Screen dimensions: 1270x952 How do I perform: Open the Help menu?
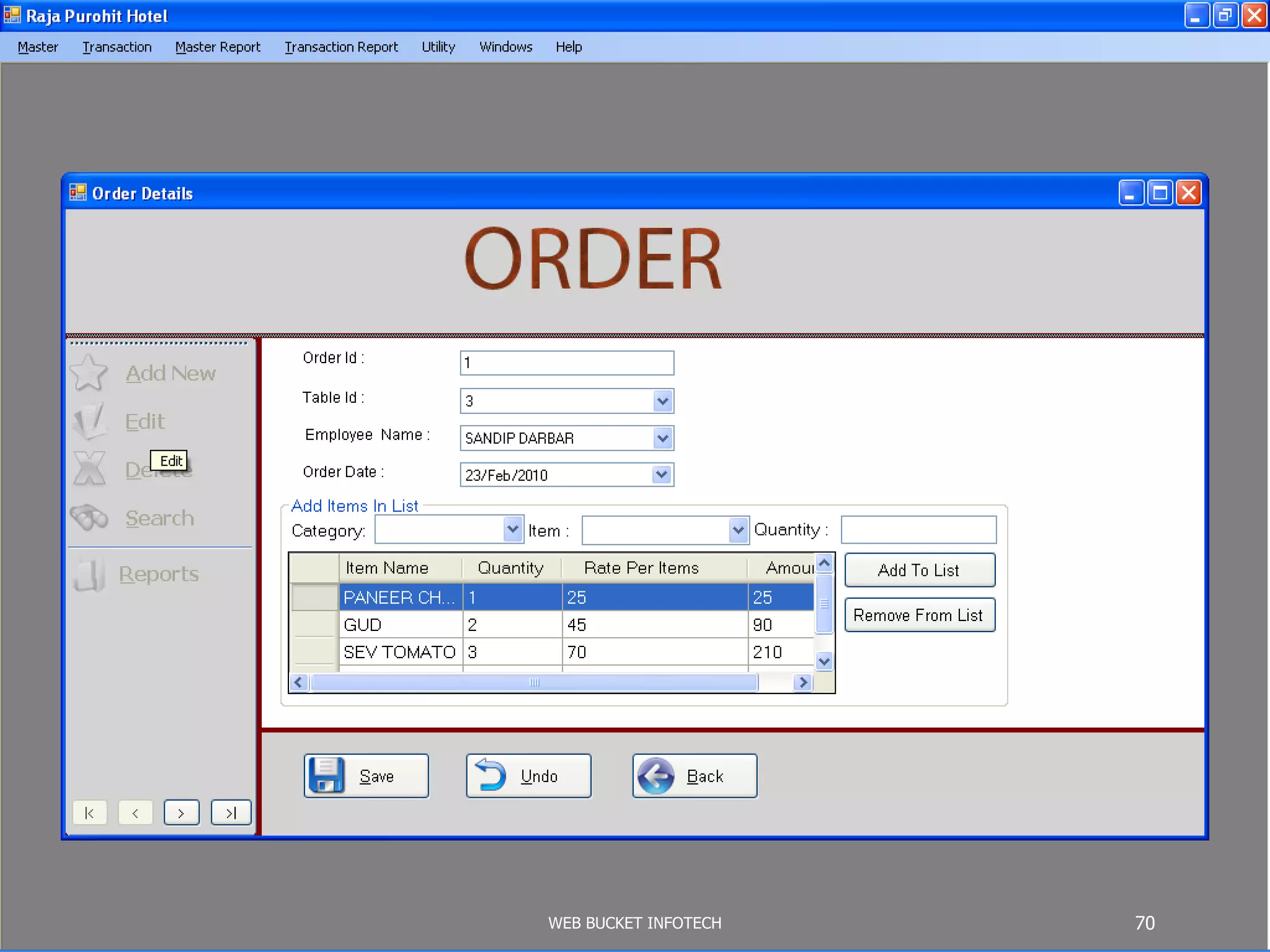[x=569, y=47]
